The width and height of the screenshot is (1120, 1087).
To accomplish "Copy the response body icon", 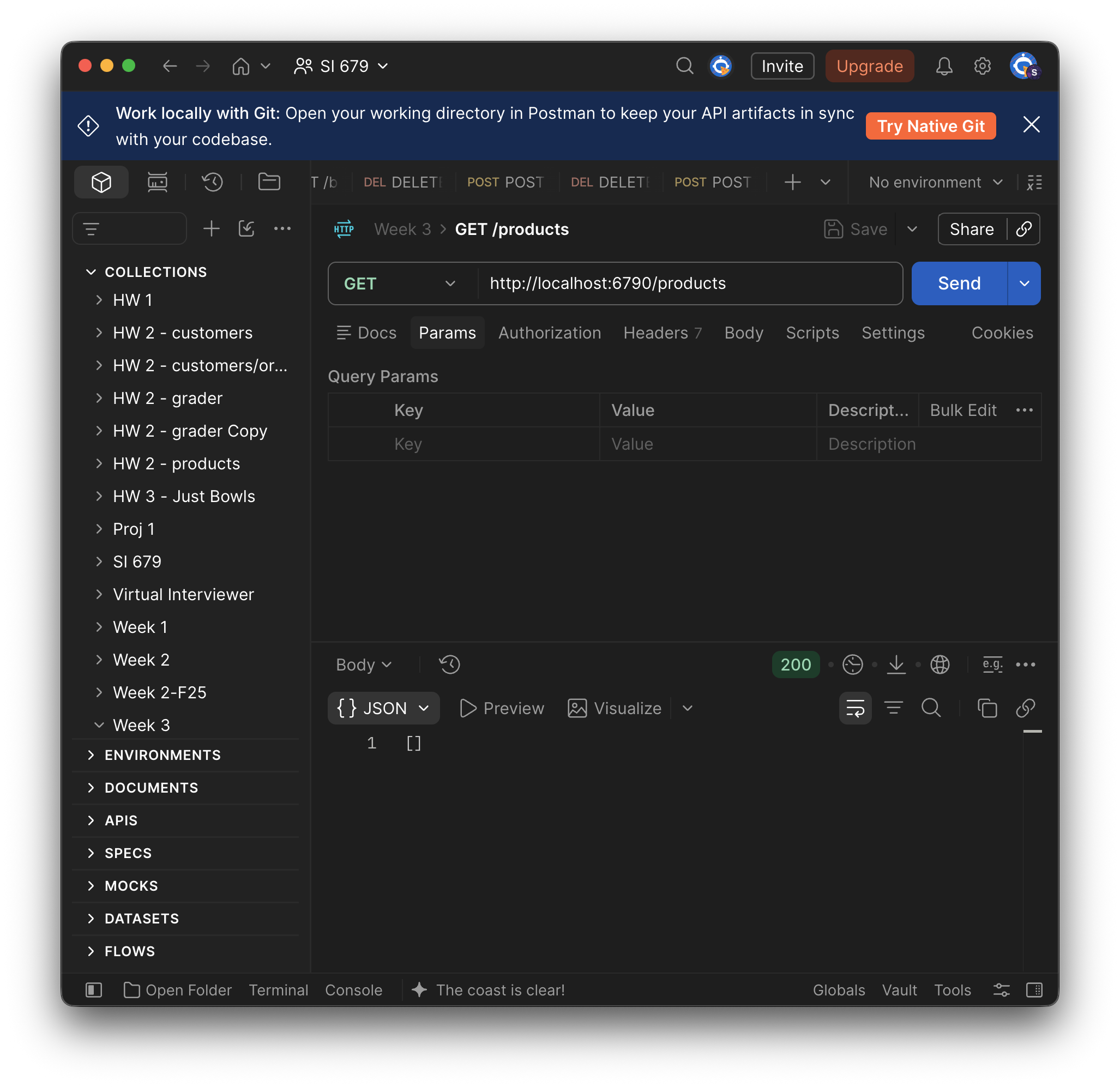I will point(987,708).
